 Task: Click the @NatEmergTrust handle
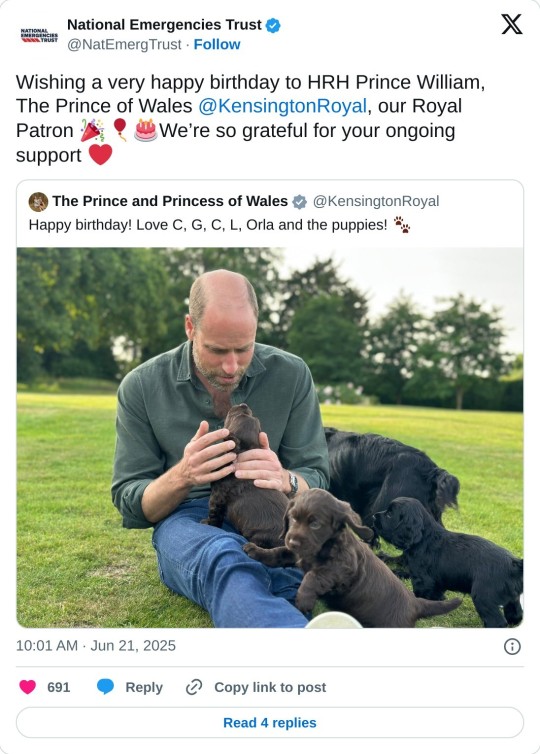pos(124,44)
